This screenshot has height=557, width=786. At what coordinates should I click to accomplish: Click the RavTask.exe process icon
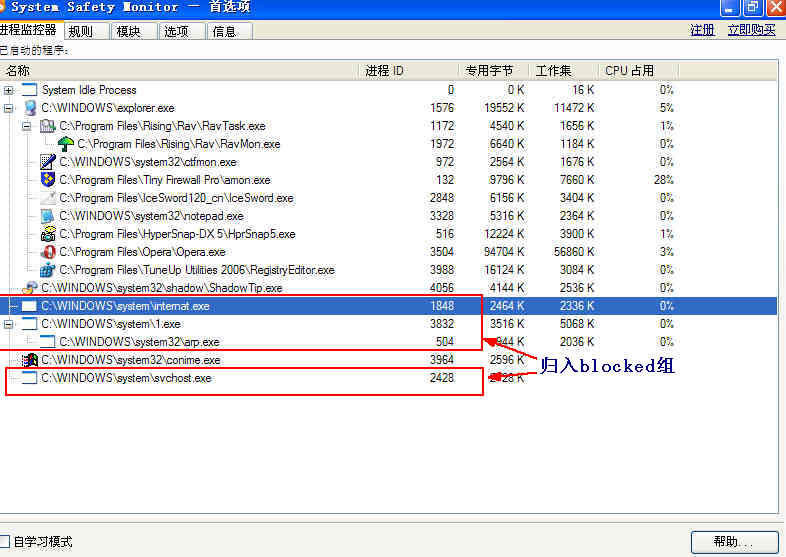(x=47, y=126)
